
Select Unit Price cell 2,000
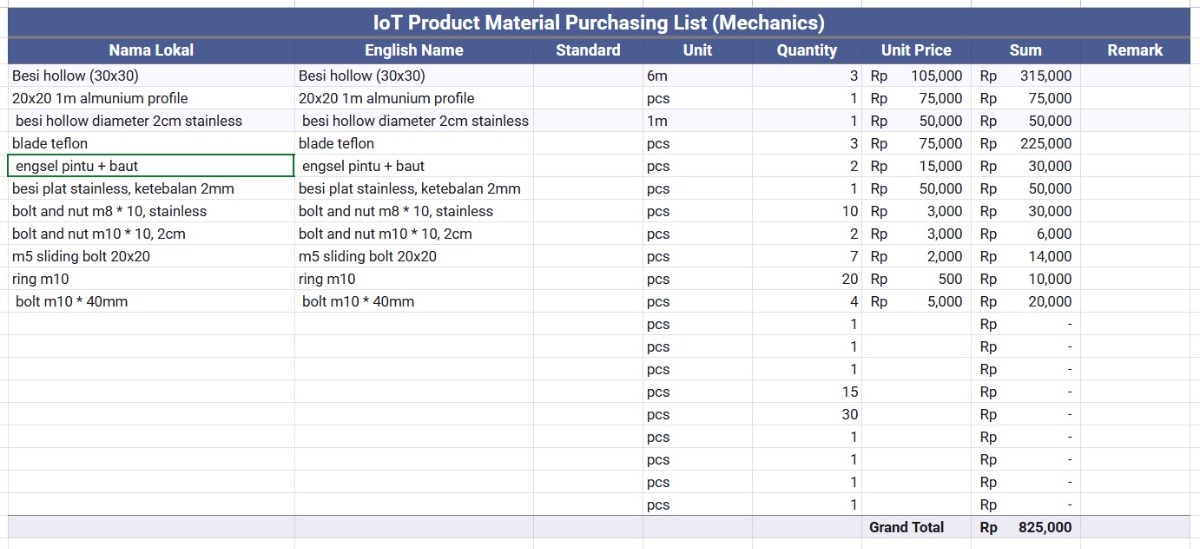[916, 256]
